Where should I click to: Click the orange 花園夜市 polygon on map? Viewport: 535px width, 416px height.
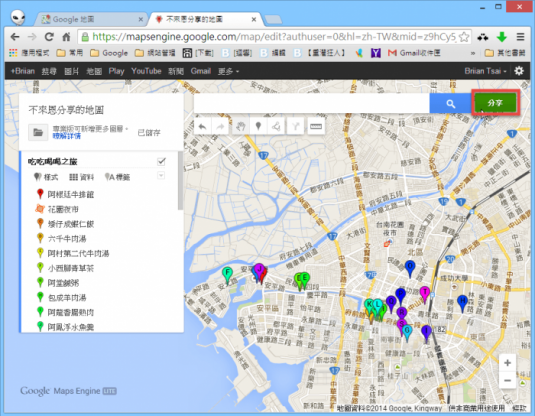(387, 244)
